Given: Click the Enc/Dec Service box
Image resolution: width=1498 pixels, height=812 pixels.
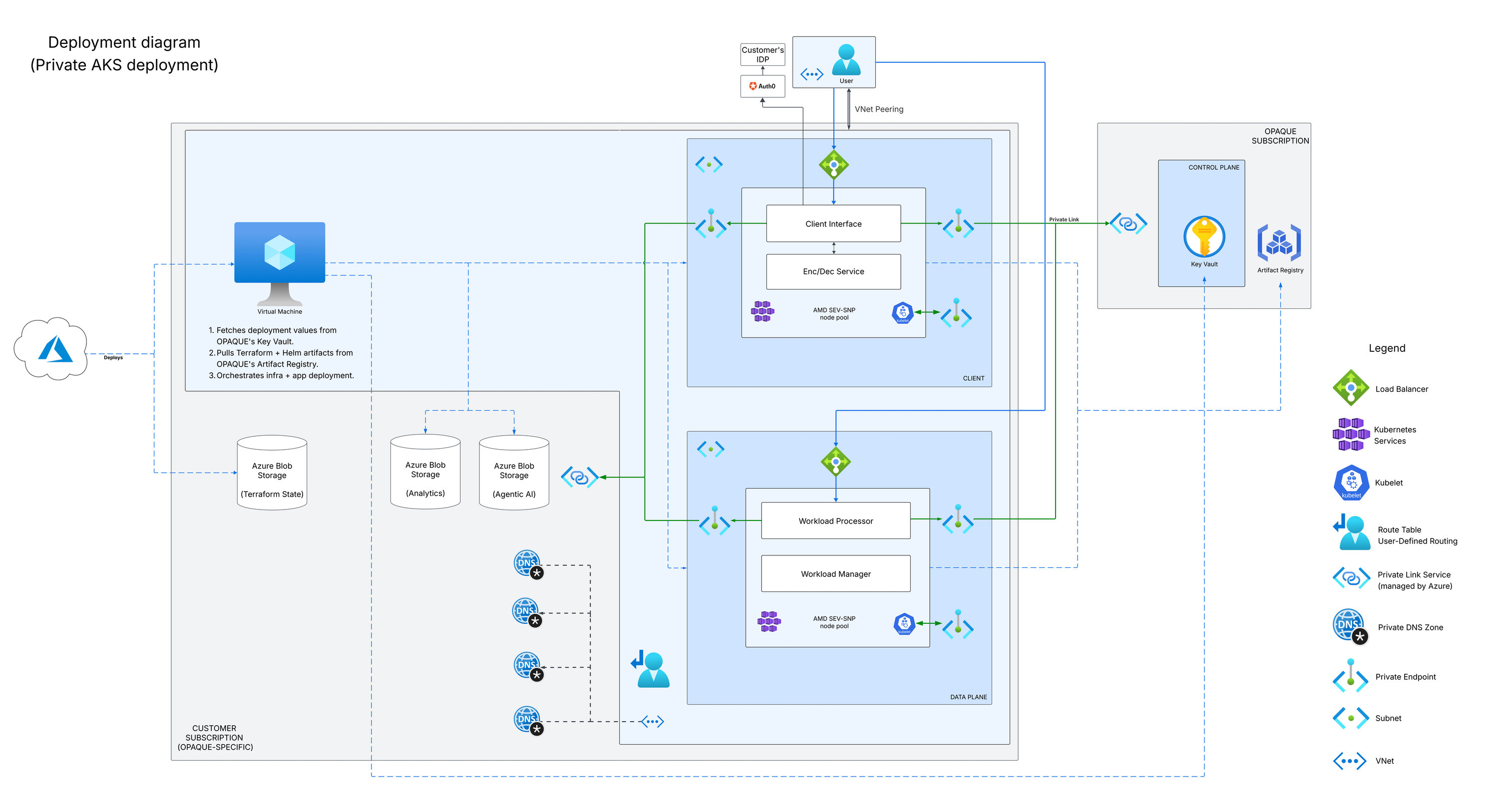Looking at the screenshot, I should point(833,271).
